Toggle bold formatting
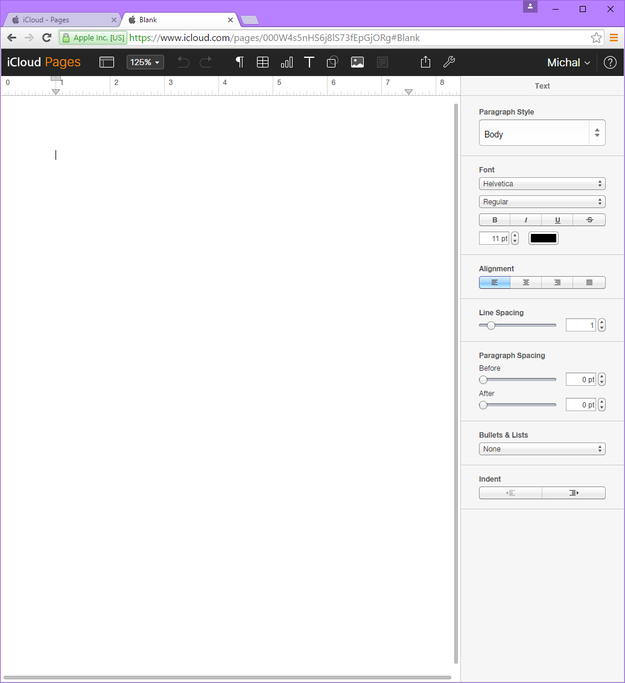 [494, 220]
